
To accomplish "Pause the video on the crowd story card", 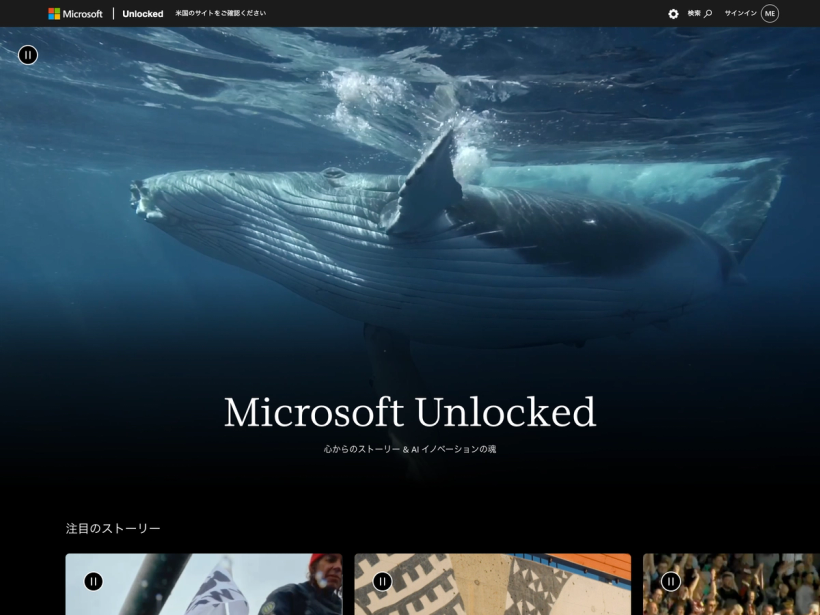I will pyautogui.click(x=671, y=581).
